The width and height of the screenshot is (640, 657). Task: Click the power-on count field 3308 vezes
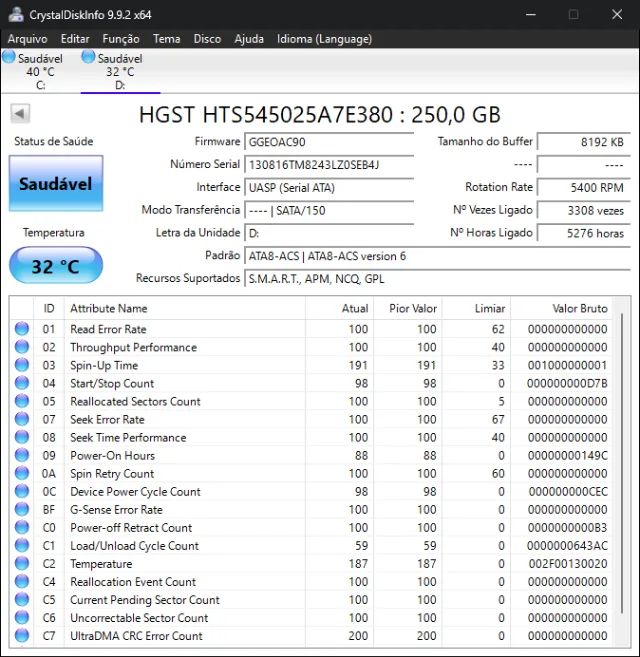583,210
